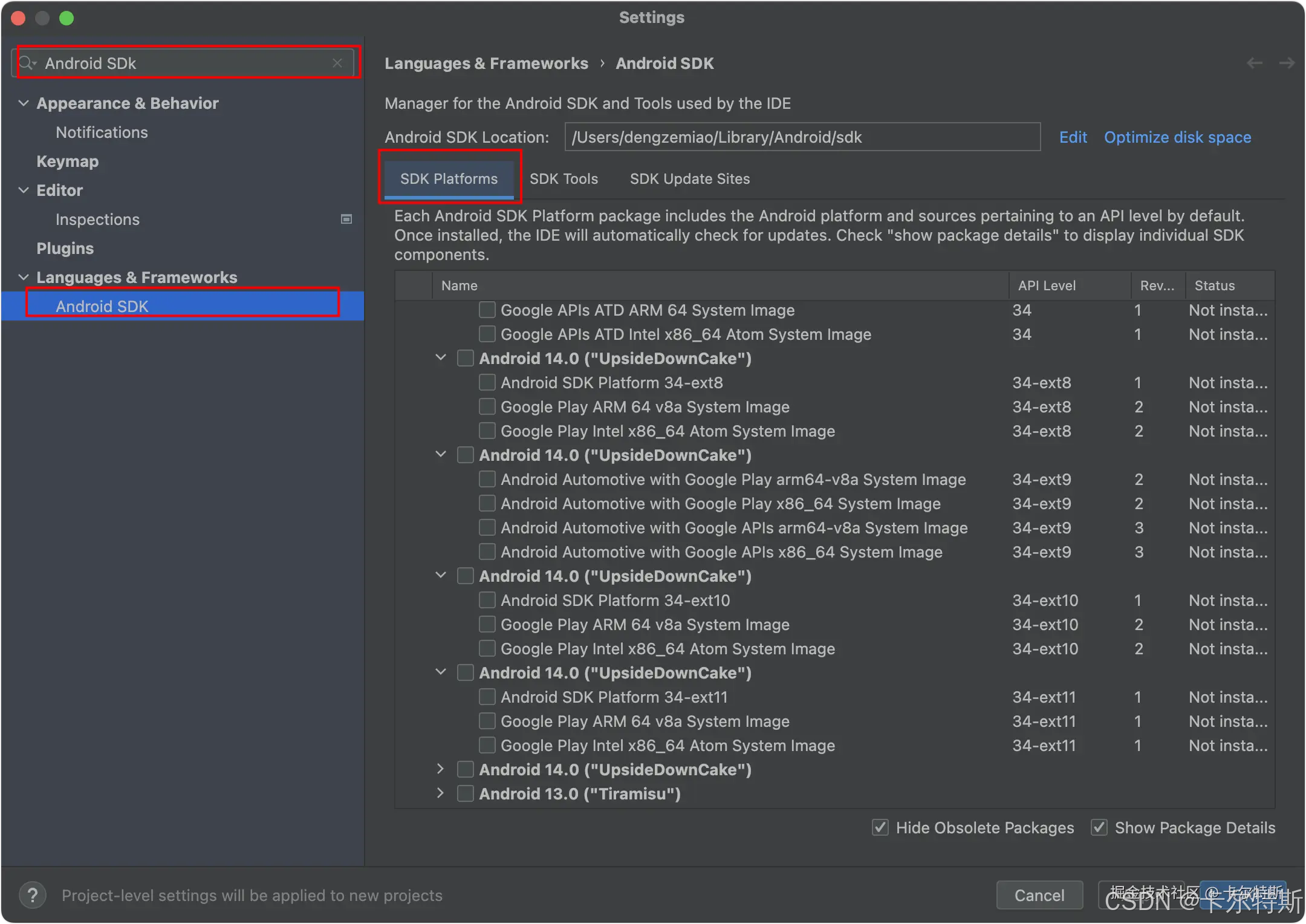This screenshot has height=924, width=1306.
Task: Open the SDK Update Sites tab
Action: point(689,179)
